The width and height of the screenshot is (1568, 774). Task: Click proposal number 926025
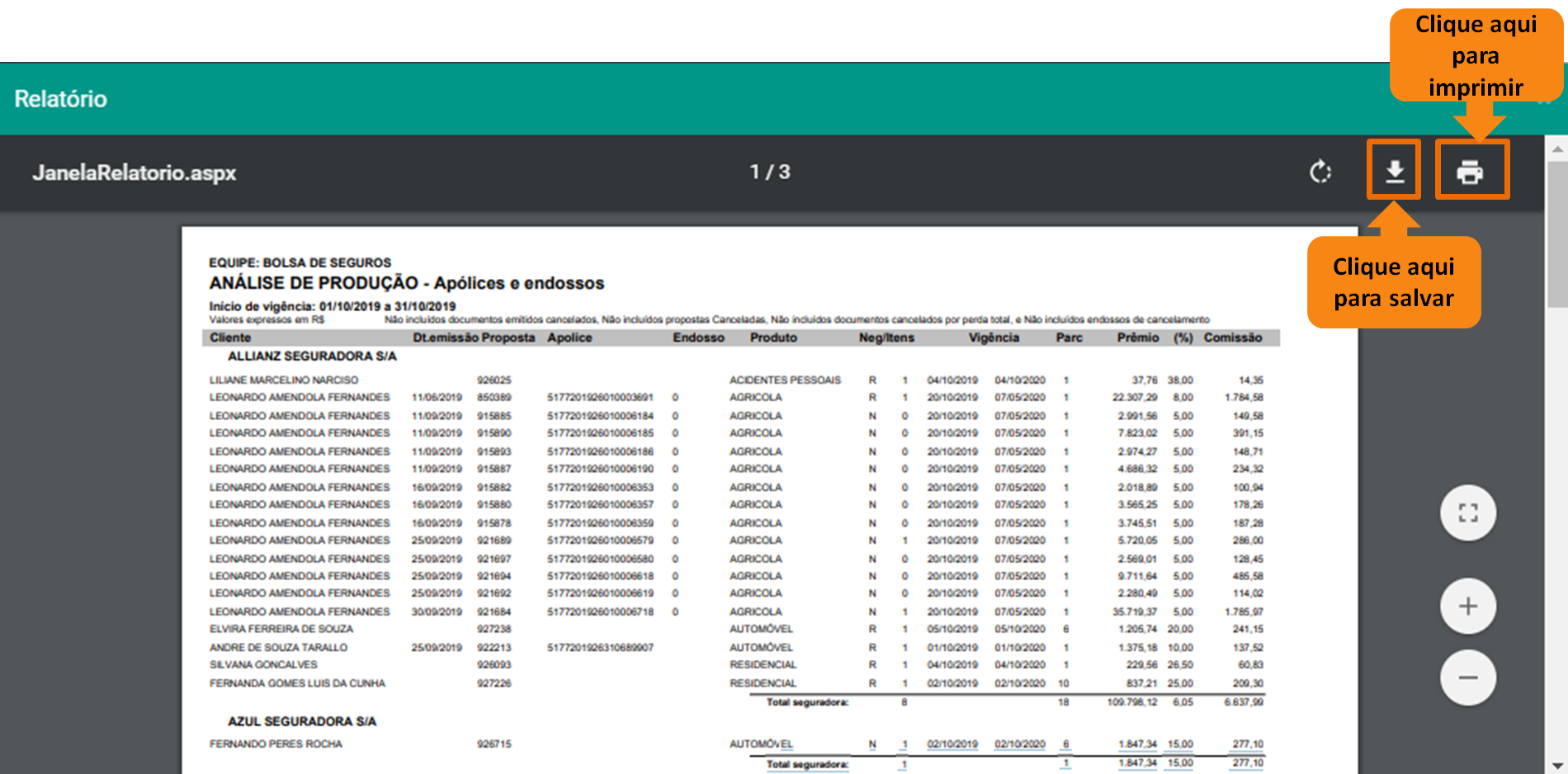494,380
